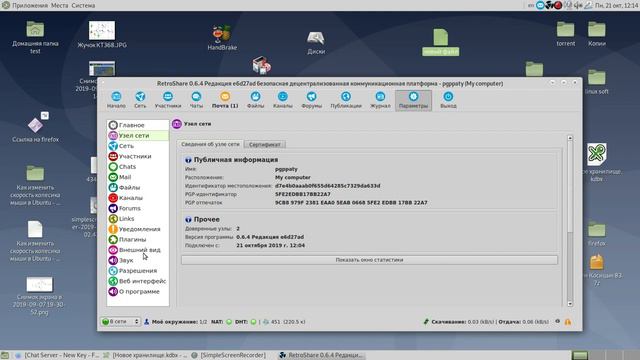Select Жучок КТ368.JPG desktop thumbnail
The image size is (640, 360).
[102, 34]
